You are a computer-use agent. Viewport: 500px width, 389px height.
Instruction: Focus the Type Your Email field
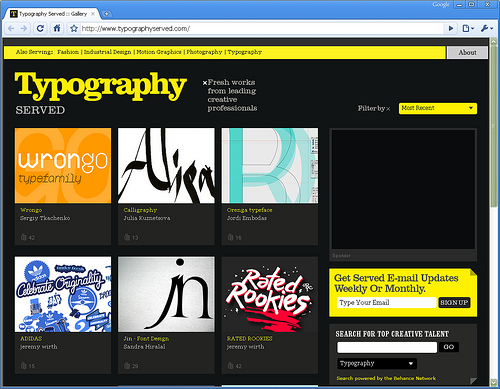[386, 303]
